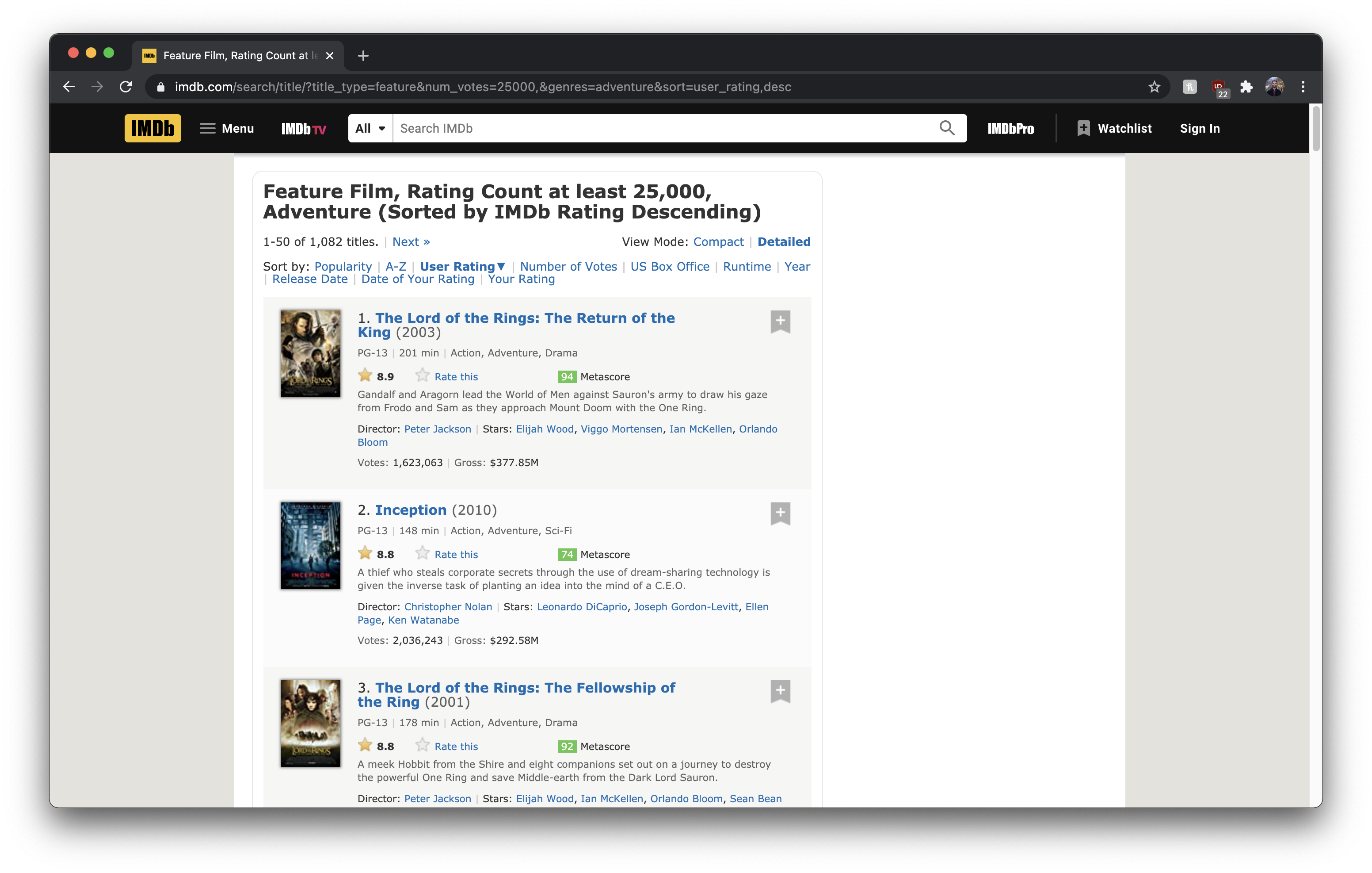
Task: Select the Feature Film browser tab
Action: 238,55
